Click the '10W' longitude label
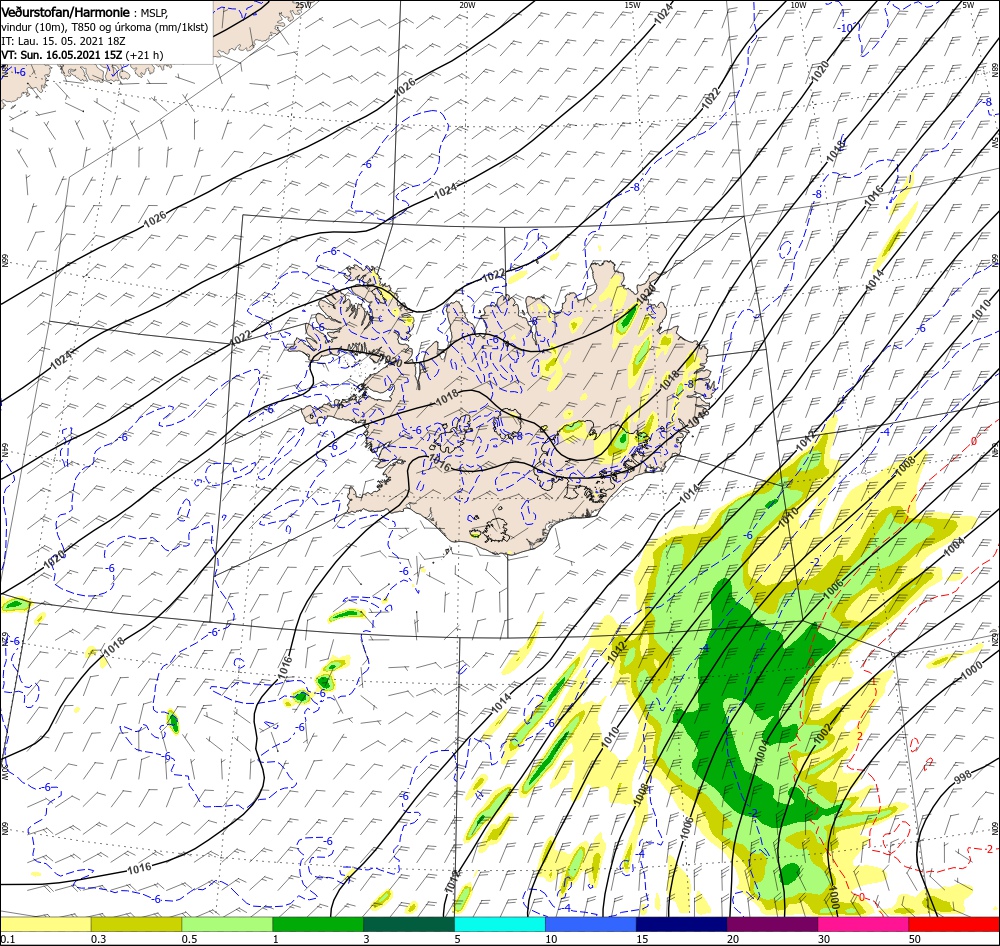 coord(798,5)
